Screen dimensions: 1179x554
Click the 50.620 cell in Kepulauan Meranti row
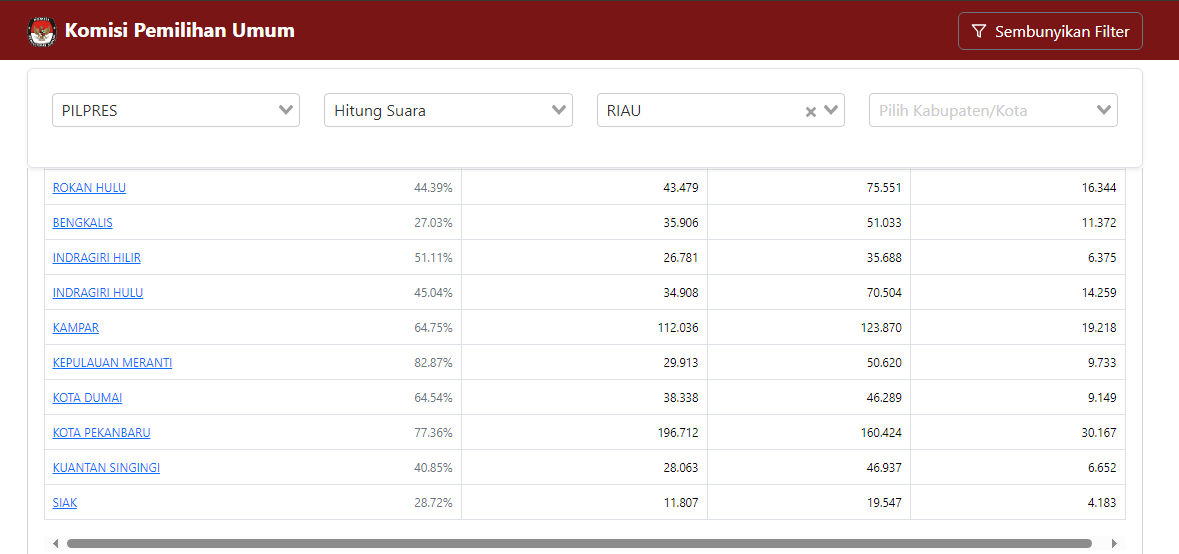pos(809,362)
